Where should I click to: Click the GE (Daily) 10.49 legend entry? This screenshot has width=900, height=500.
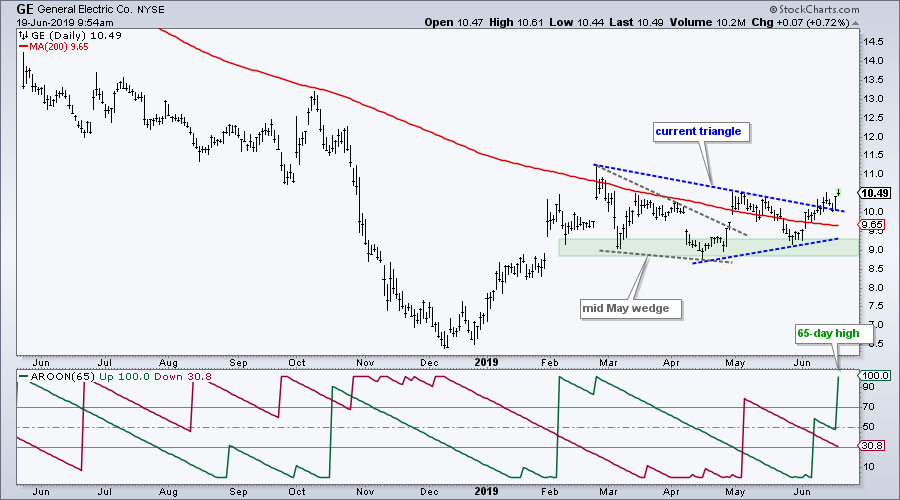tap(76, 36)
